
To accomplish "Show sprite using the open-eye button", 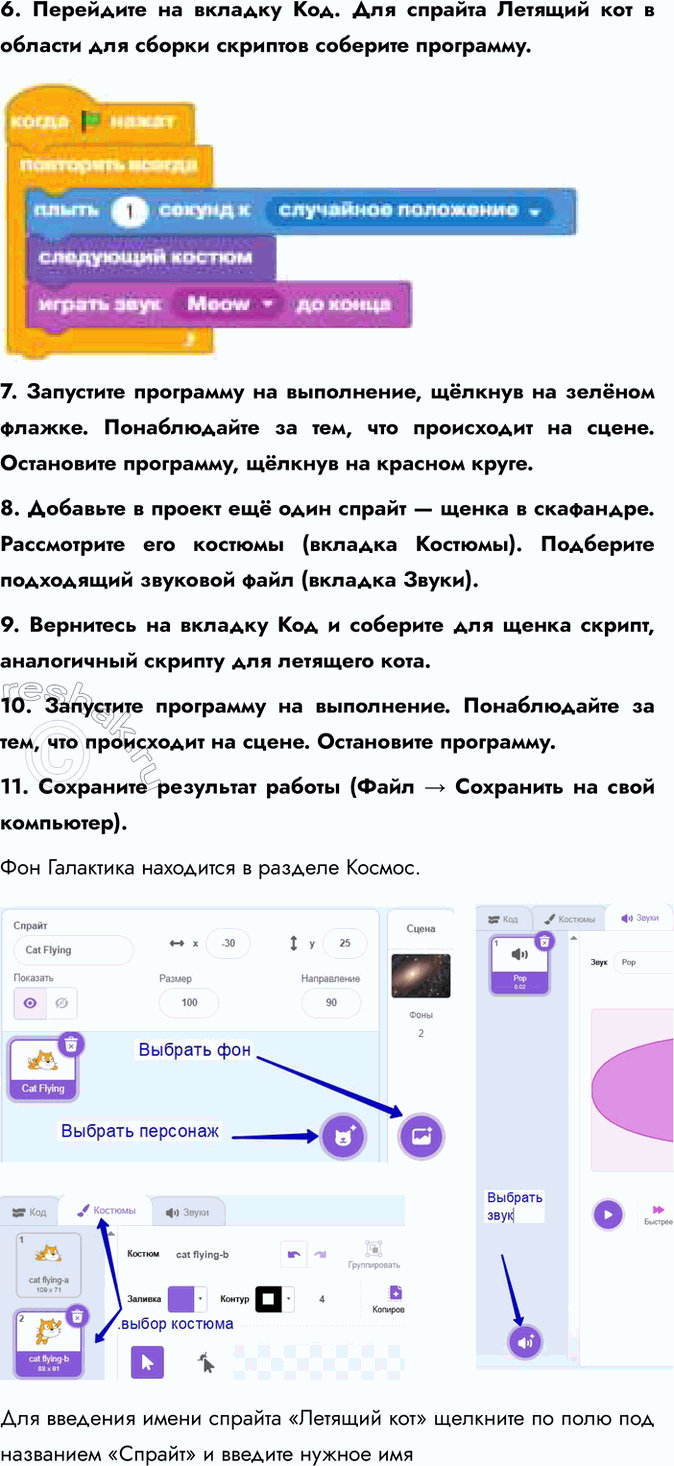I will point(30,1003).
